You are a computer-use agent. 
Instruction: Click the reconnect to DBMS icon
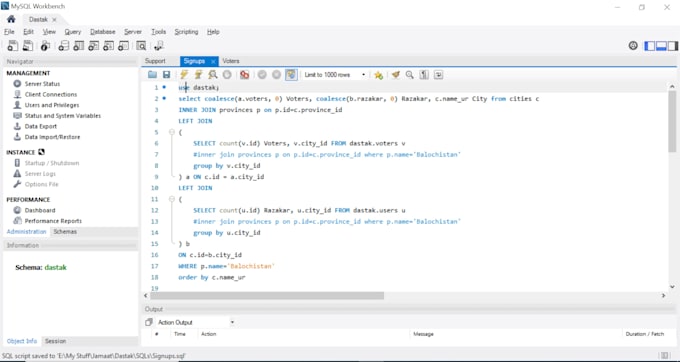(x=158, y=46)
